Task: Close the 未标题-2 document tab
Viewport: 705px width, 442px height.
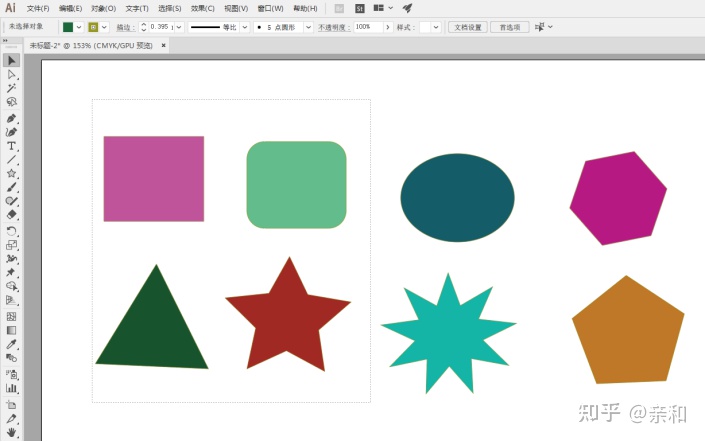Action: [x=163, y=45]
